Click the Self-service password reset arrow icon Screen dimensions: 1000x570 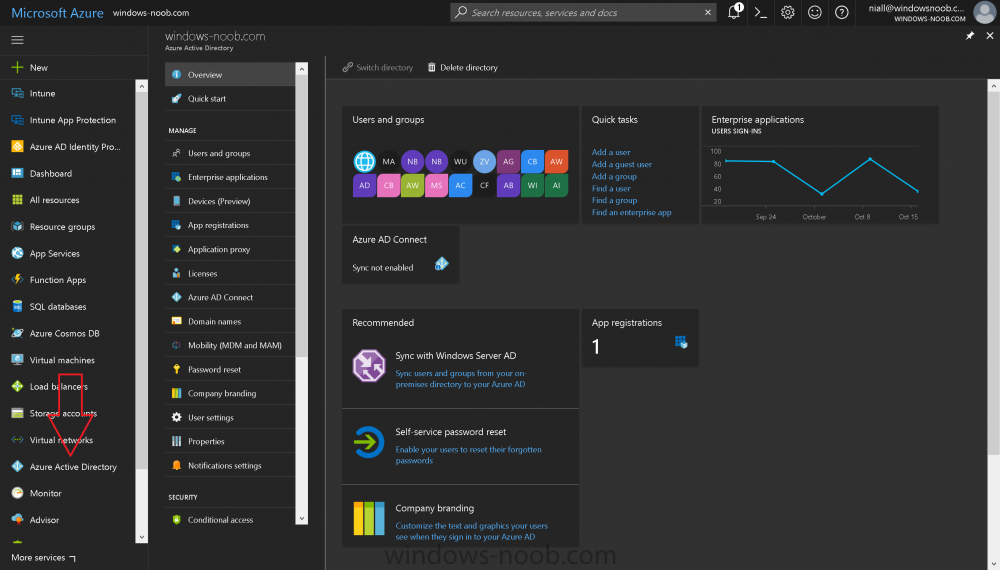click(x=369, y=442)
